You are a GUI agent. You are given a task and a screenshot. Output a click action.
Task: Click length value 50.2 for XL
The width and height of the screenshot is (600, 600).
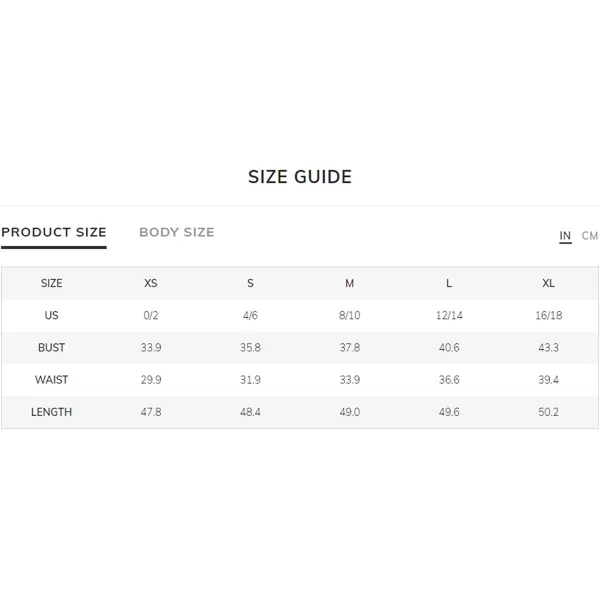[x=548, y=412]
